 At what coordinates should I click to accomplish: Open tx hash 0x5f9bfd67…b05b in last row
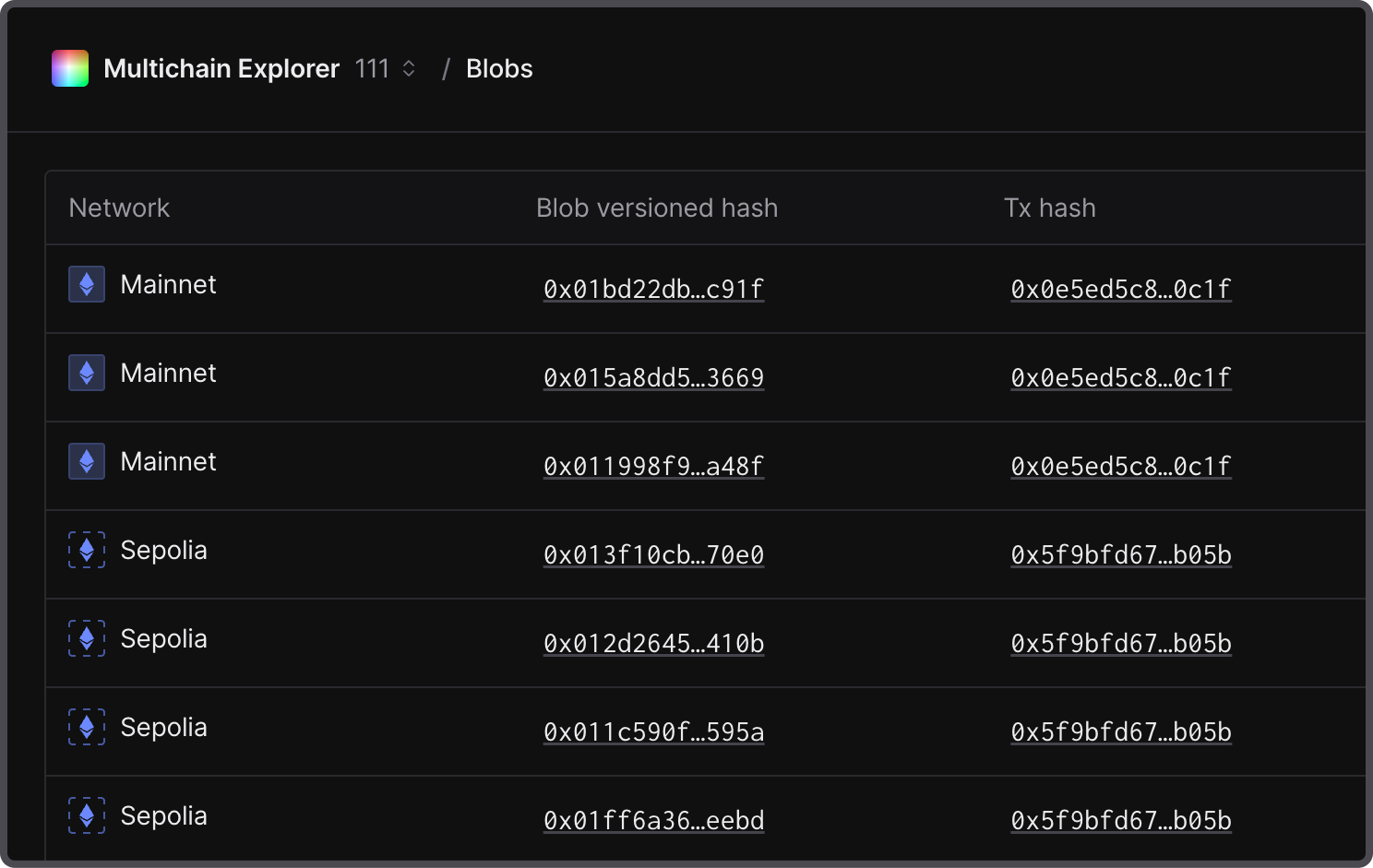[1120, 820]
